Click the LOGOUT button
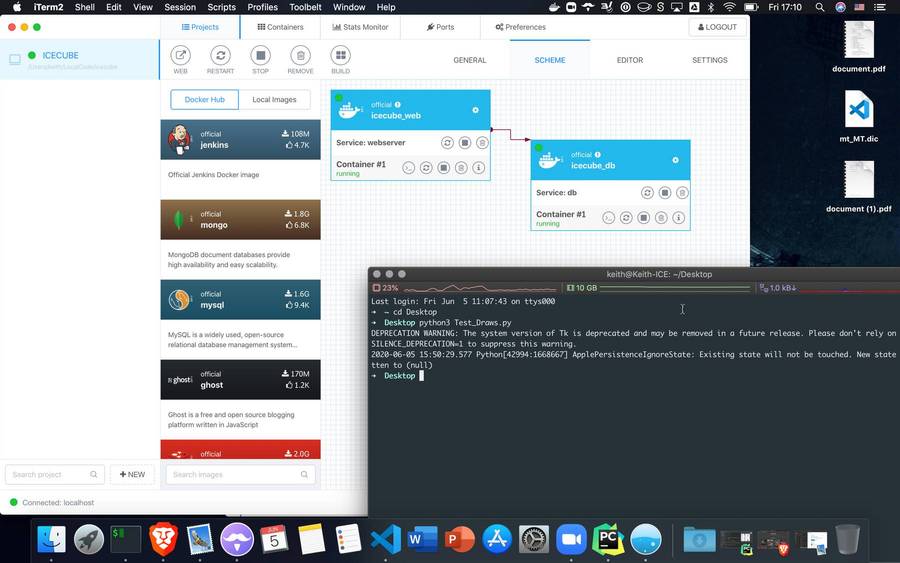 click(717, 27)
